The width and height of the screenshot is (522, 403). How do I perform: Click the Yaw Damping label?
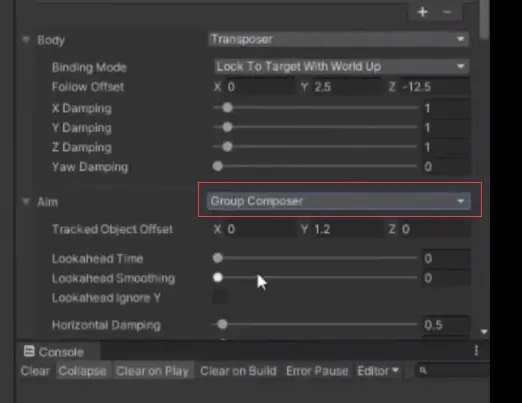click(90, 167)
